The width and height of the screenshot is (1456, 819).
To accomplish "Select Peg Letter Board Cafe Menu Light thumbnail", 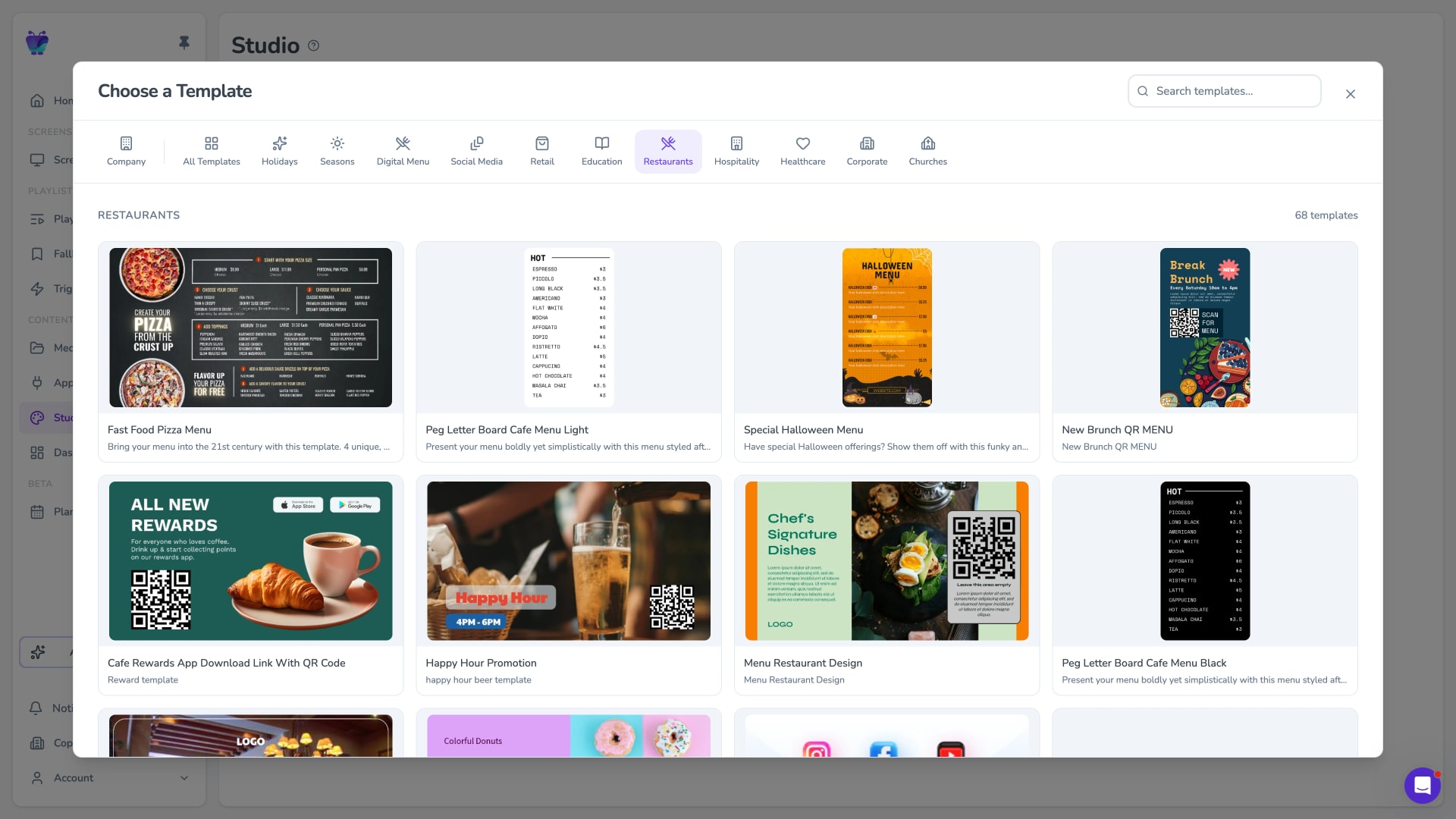I will coord(569,328).
